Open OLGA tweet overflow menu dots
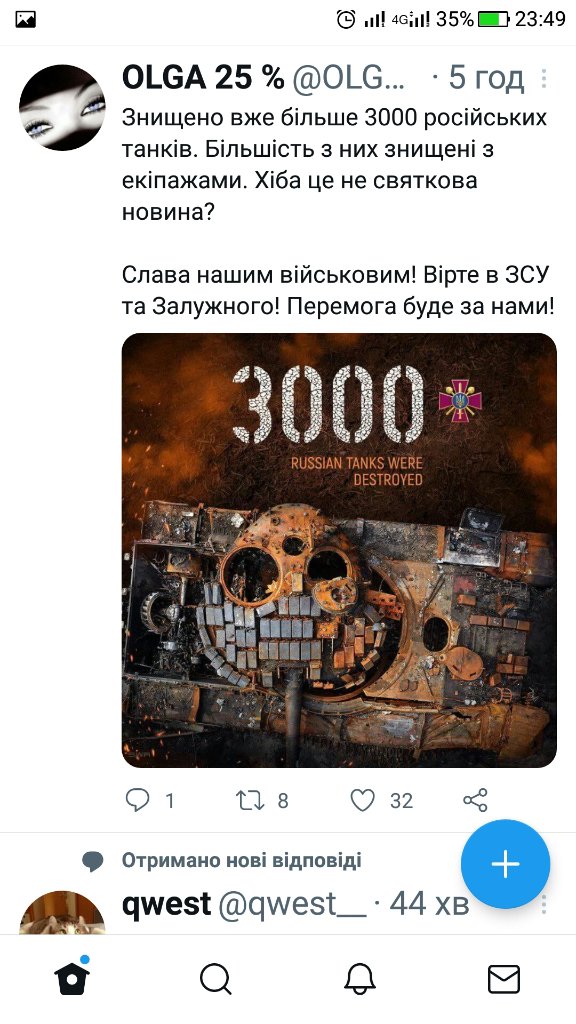Viewport: 576px width, 1024px height. [x=543, y=79]
